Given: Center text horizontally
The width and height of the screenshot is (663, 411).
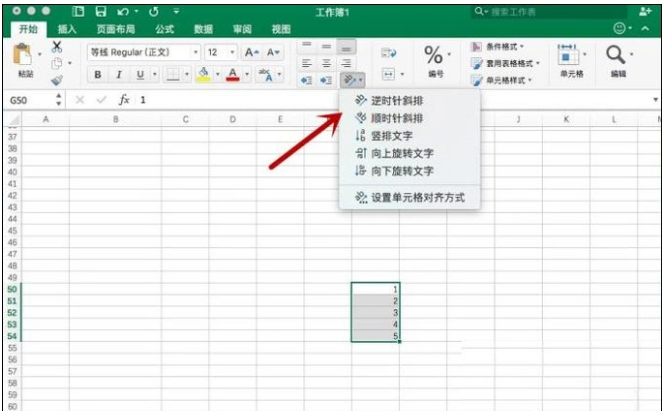Looking at the screenshot, I should pos(326,63).
